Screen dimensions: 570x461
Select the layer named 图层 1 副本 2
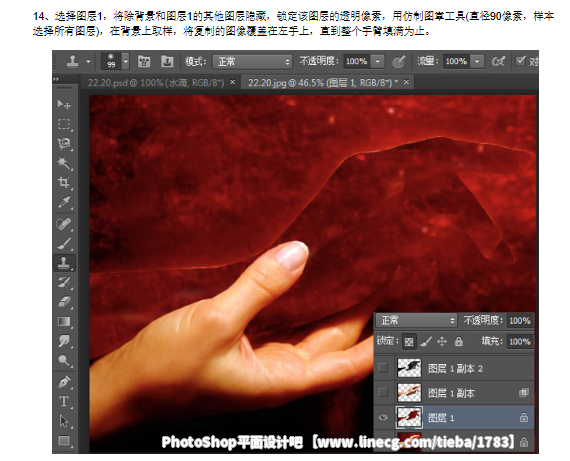[x=455, y=369]
